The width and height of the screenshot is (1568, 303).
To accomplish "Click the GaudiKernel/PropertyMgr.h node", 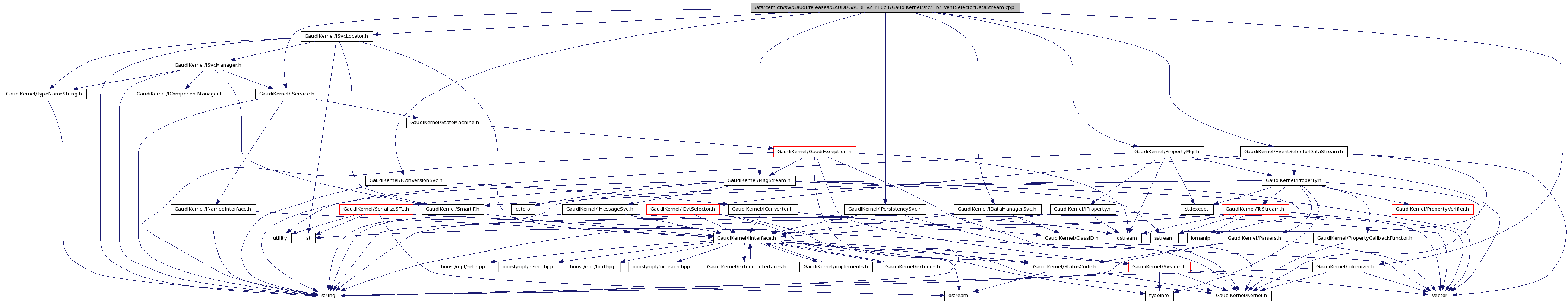I will click(1166, 151).
